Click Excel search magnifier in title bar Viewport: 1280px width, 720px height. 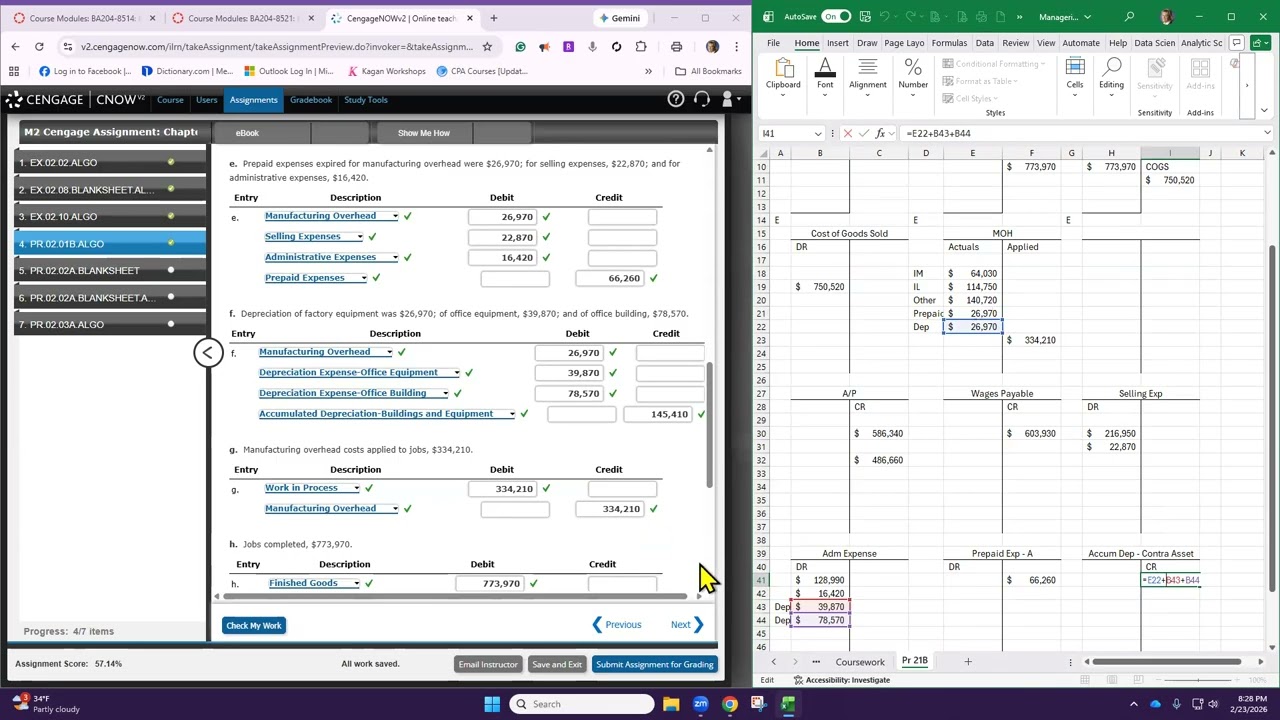1129,17
